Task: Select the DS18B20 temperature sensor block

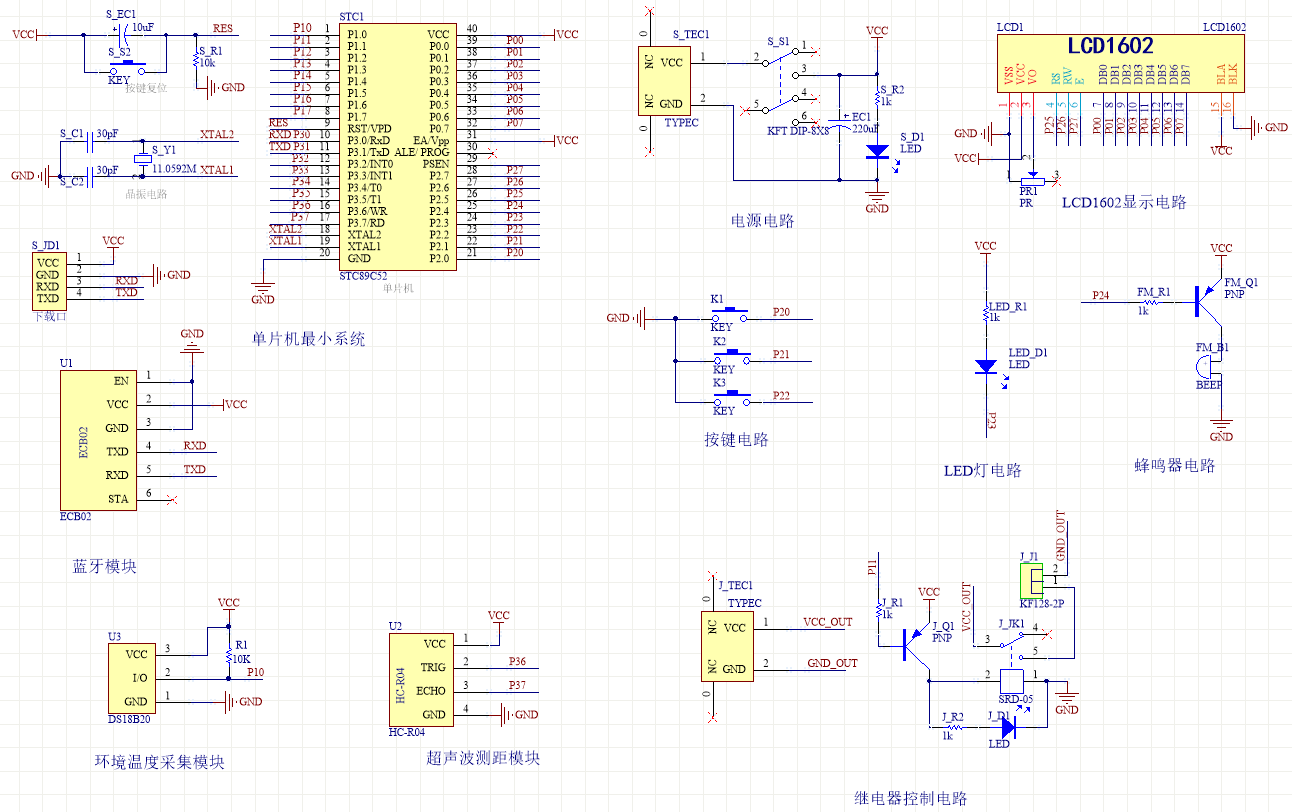Action: point(131,677)
